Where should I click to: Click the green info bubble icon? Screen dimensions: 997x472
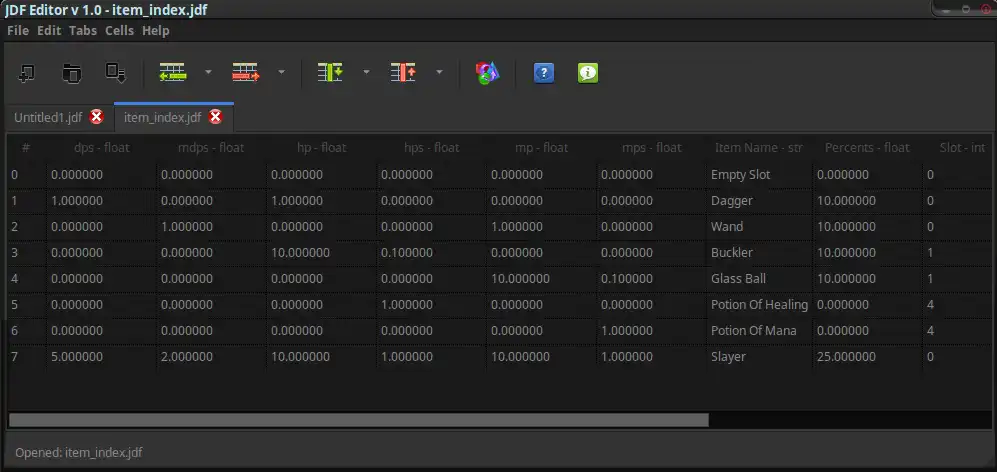[x=588, y=73]
